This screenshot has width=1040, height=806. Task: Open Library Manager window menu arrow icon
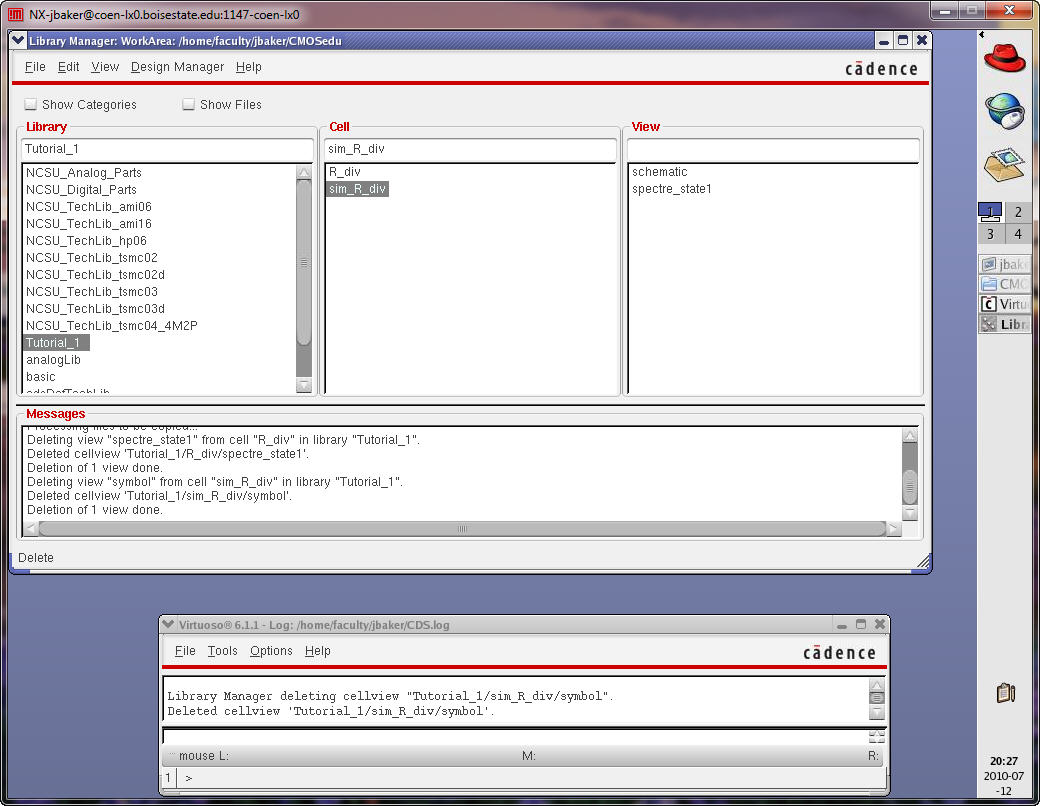19,41
